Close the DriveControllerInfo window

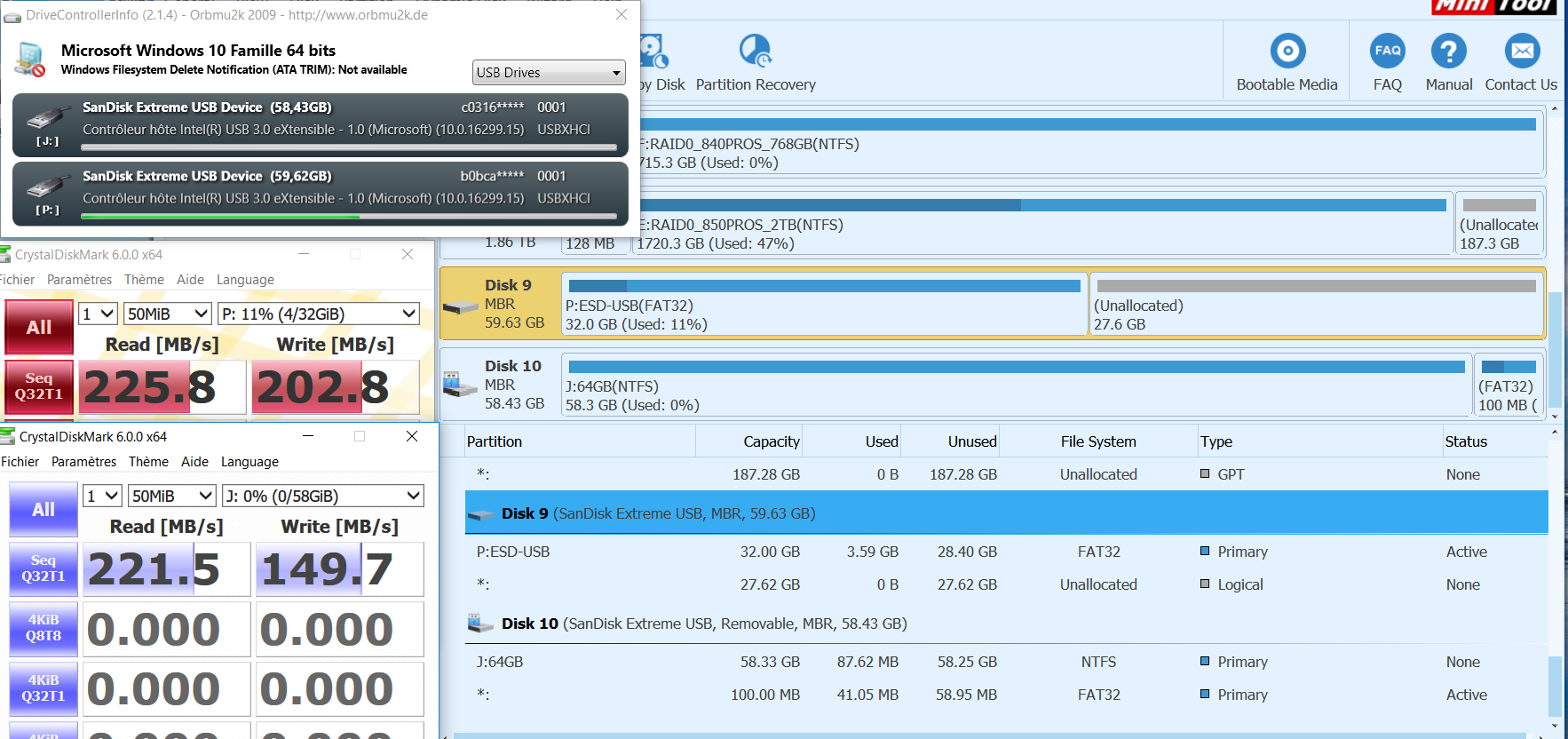pos(622,14)
